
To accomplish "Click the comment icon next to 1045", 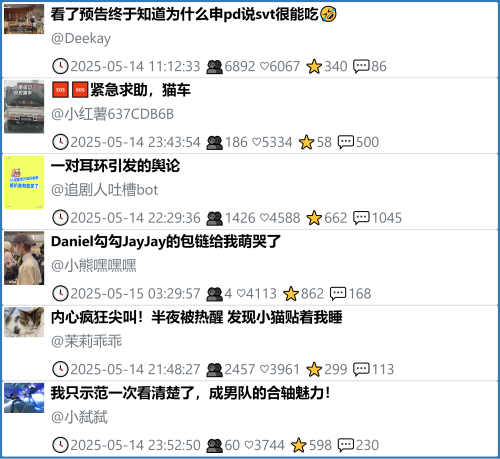I will point(361,218).
